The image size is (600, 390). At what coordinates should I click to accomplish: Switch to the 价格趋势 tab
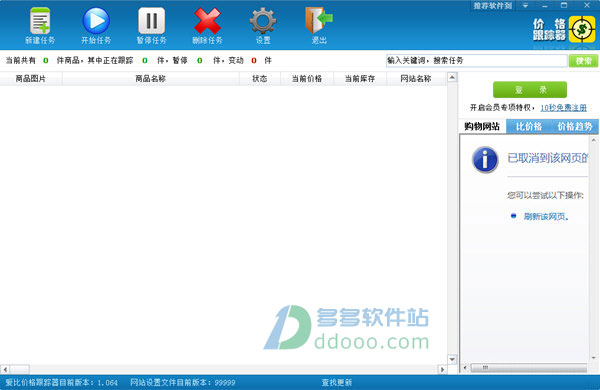click(x=575, y=126)
